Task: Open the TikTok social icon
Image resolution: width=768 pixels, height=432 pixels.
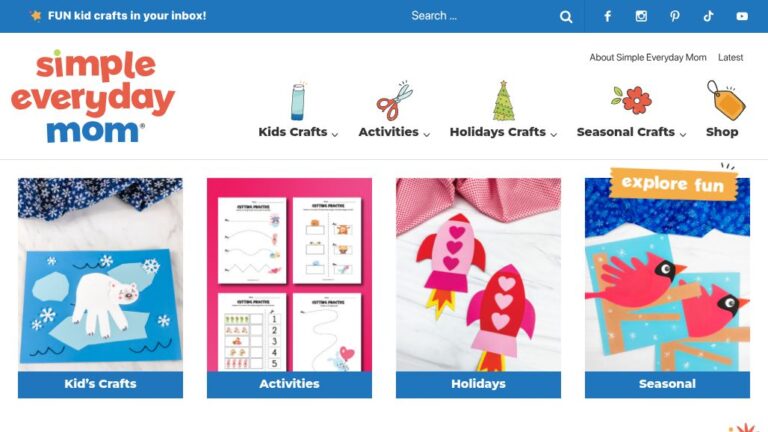Action: [708, 16]
